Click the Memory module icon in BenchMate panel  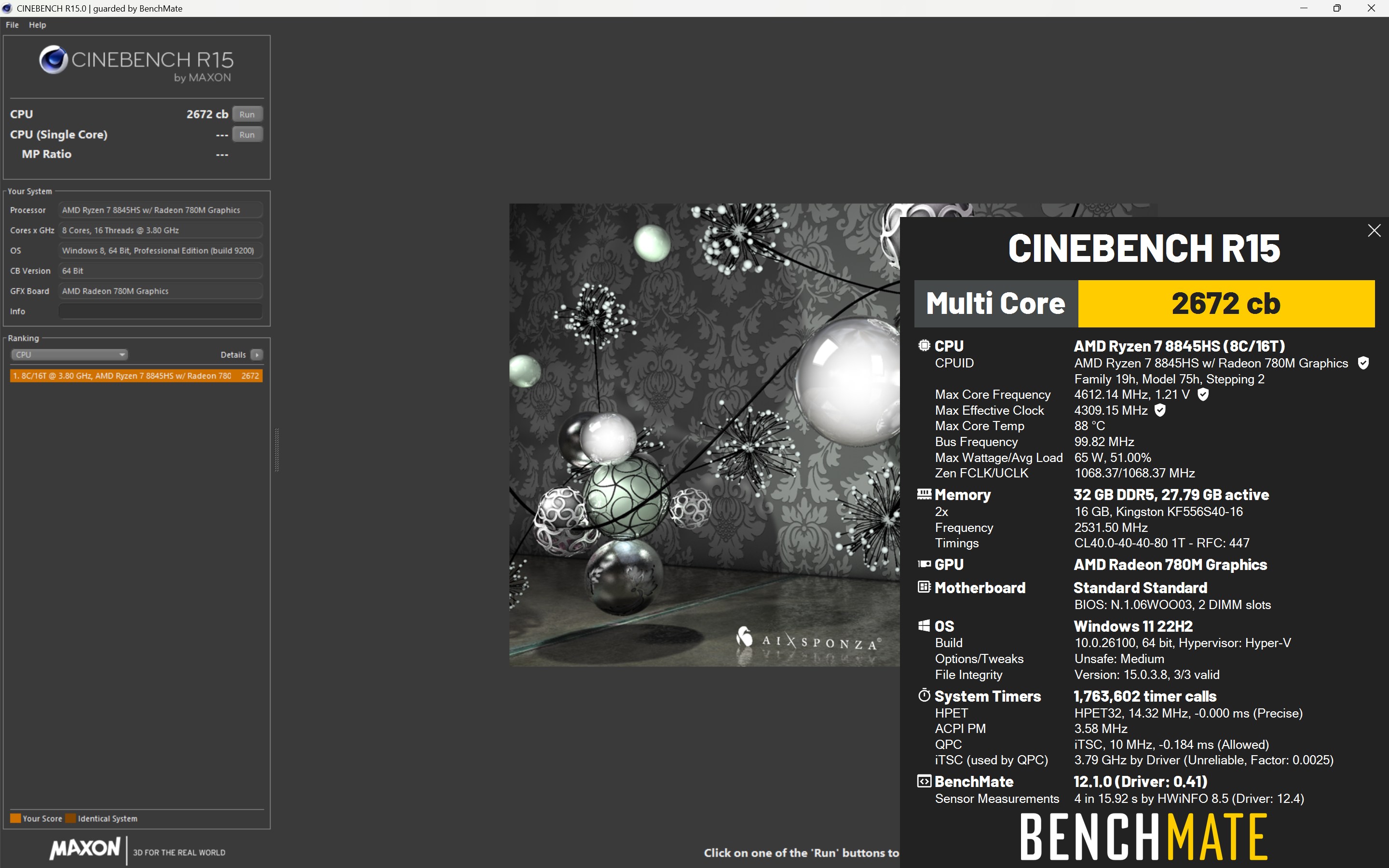[924, 494]
